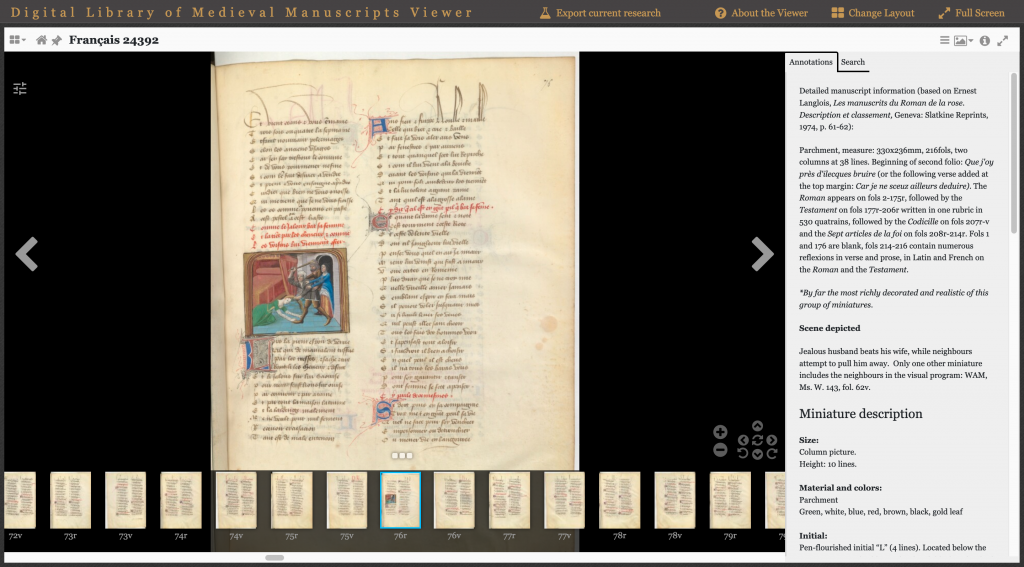This screenshot has height=567, width=1024.
Task: Pan the image up
Action: coord(758,426)
